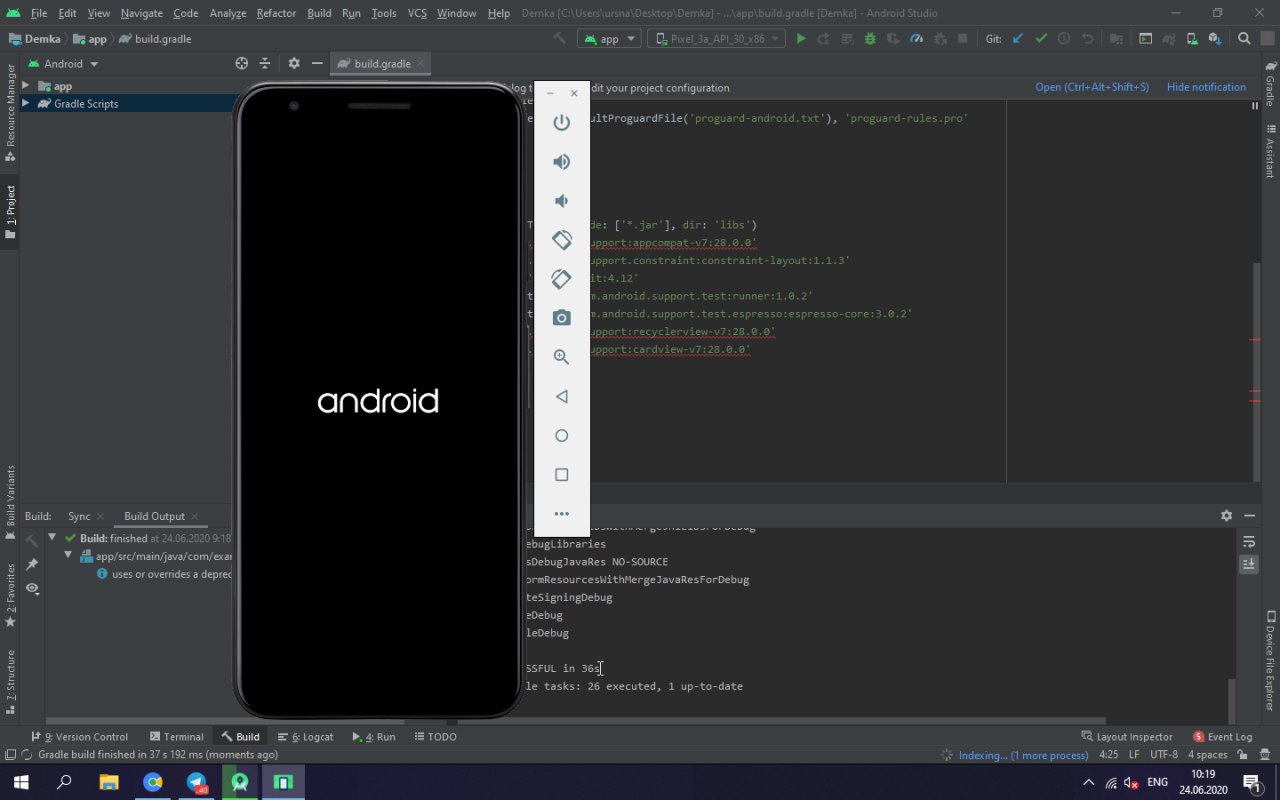This screenshot has height=800, width=1280.
Task: Open the app run configuration dropdown
Action: pos(609,39)
